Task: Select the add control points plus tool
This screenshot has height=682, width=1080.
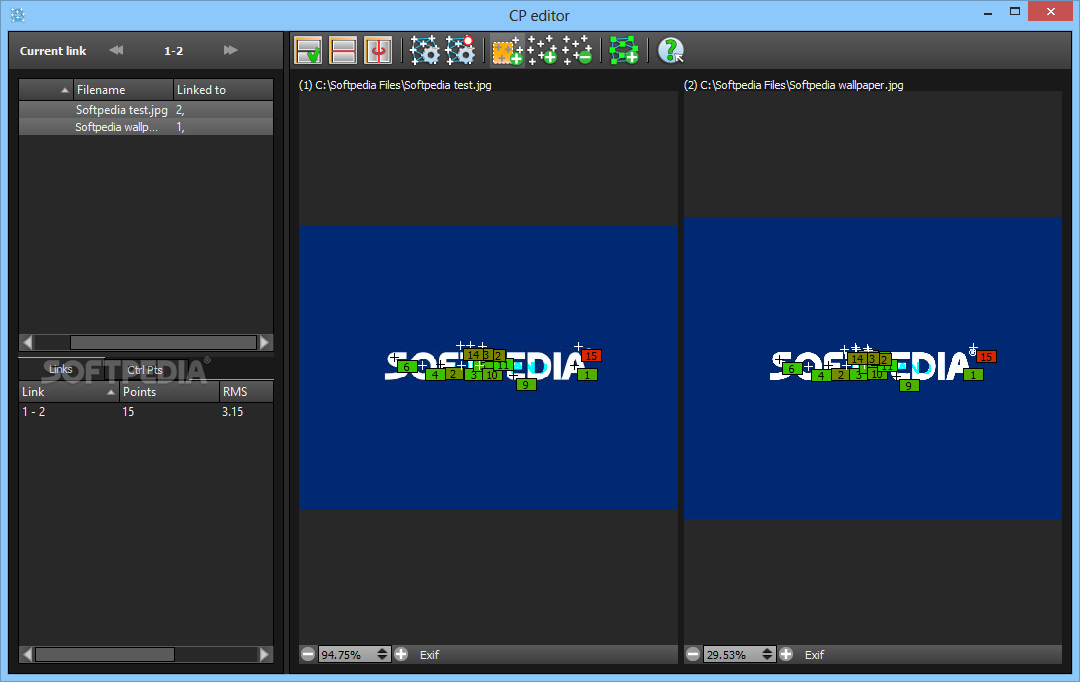Action: click(542, 50)
